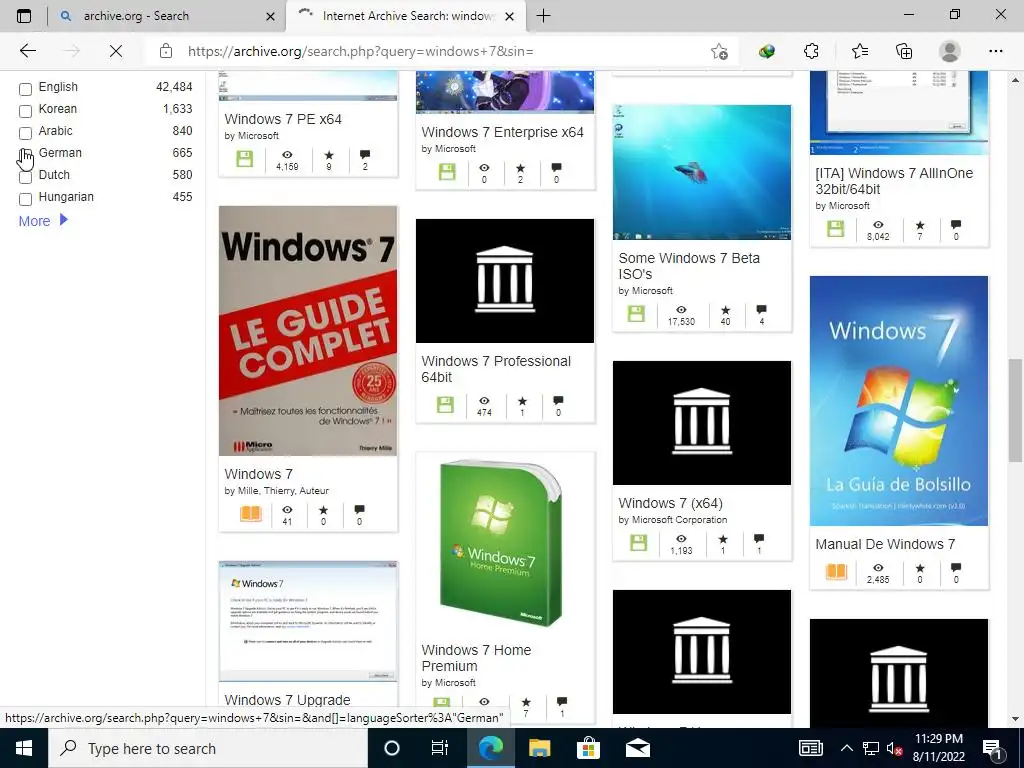The width and height of the screenshot is (1024, 768).
Task: Click the favorites star on Some Windows 7 Beta ISO's
Action: [x=726, y=310]
